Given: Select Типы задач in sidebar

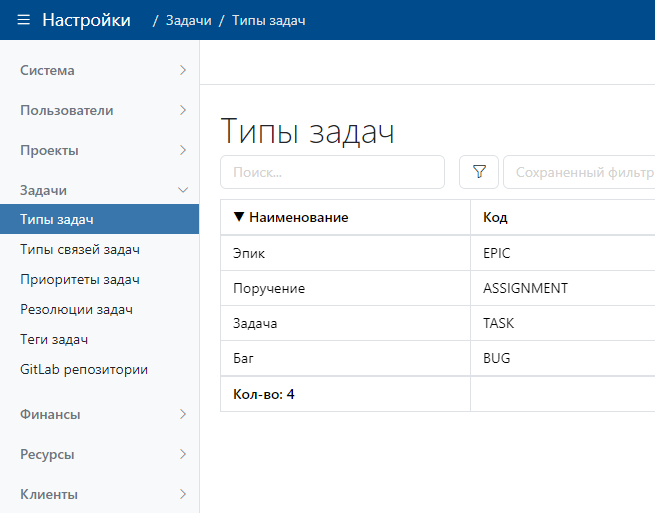Looking at the screenshot, I should coord(99,219).
